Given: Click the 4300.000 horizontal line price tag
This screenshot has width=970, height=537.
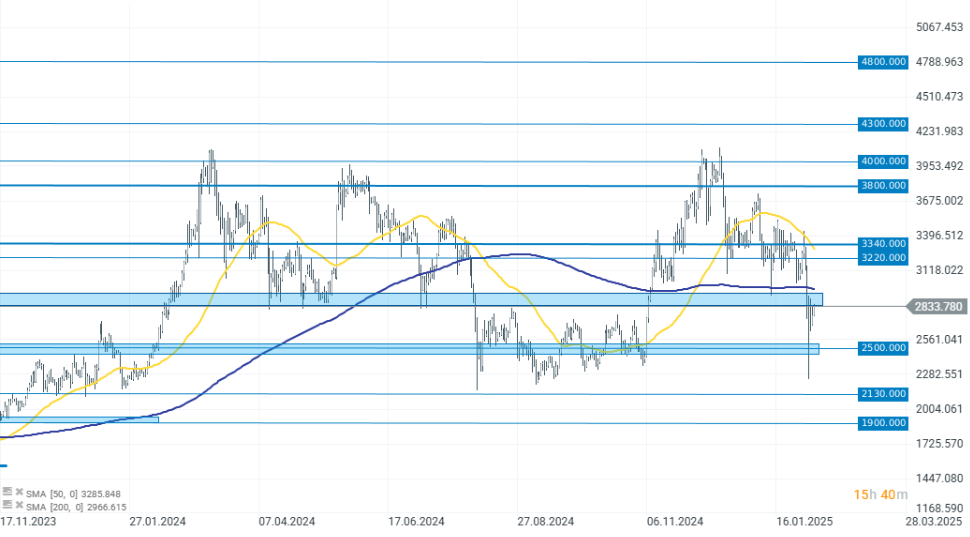Looking at the screenshot, I should 883,124.
